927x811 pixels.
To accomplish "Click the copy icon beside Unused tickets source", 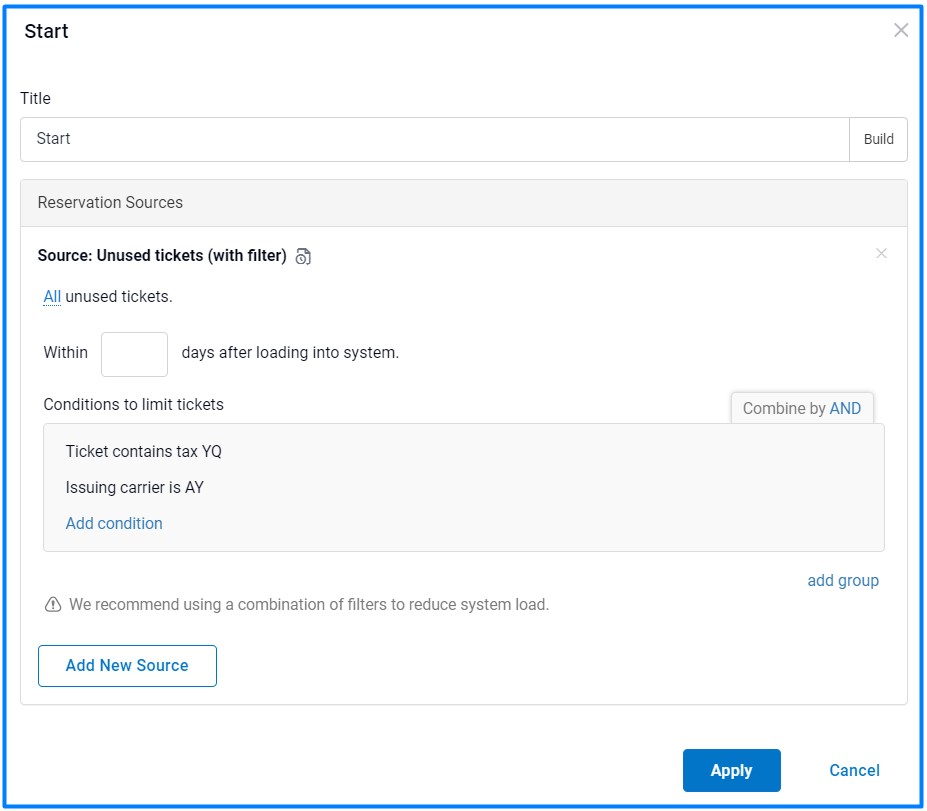I will pyautogui.click(x=303, y=257).
